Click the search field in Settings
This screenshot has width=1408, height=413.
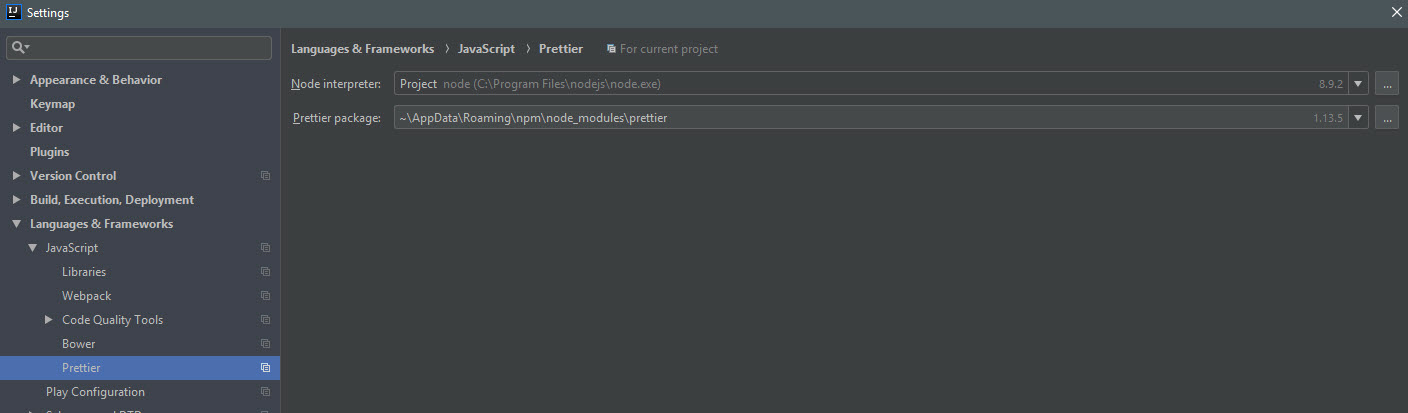[139, 48]
